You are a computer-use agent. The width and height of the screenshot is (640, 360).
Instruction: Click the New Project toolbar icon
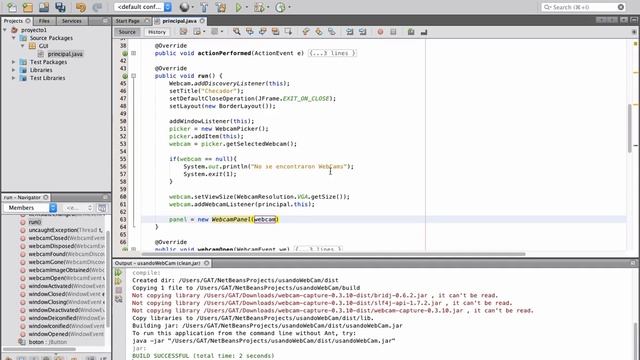click(28, 7)
